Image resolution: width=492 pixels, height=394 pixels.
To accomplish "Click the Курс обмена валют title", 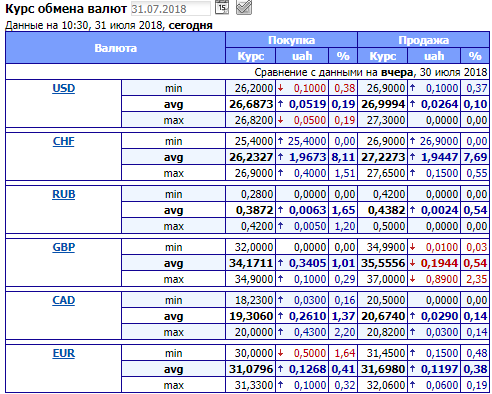I will 66,9.
